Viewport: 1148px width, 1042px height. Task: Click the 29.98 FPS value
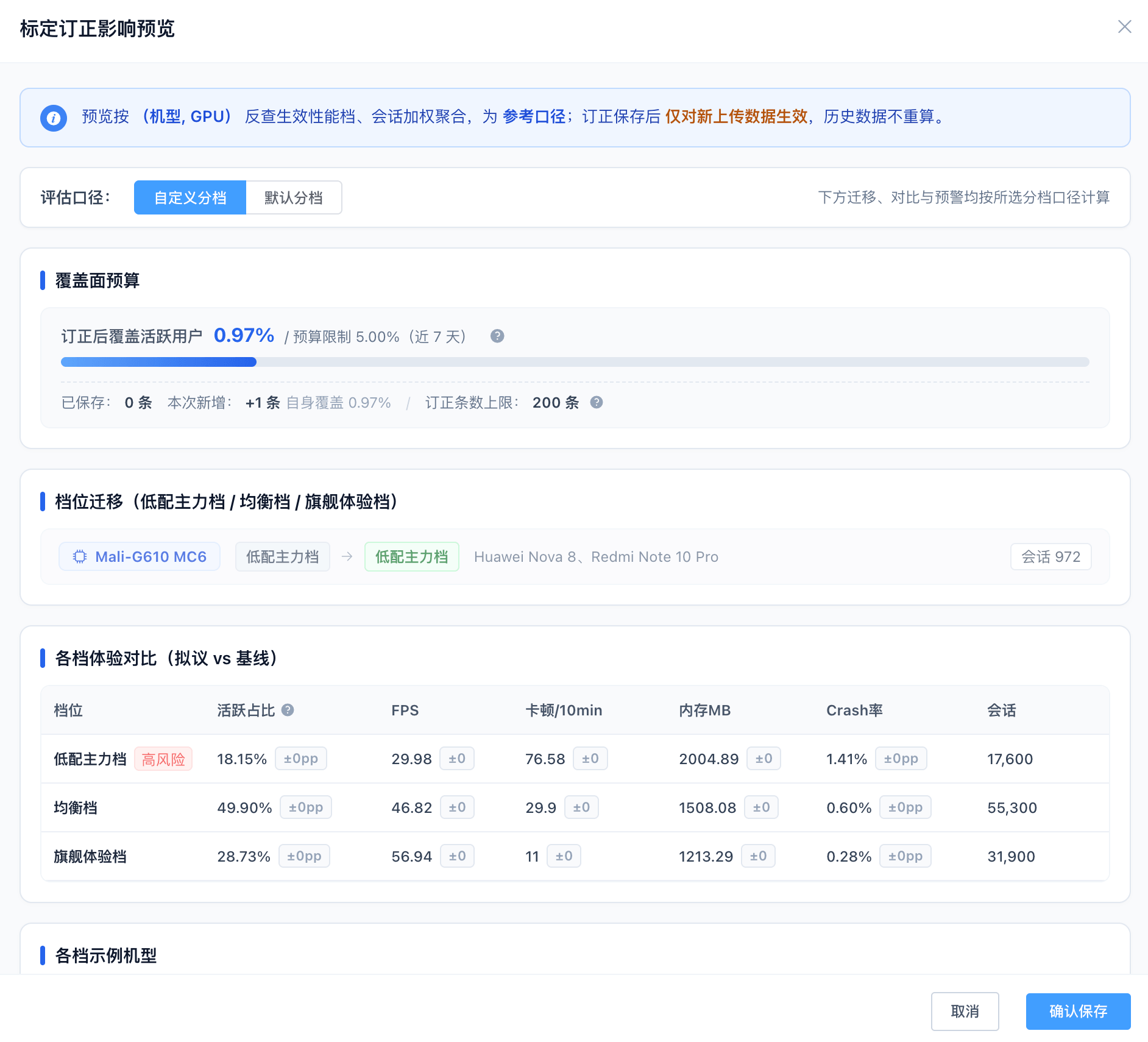coord(411,759)
